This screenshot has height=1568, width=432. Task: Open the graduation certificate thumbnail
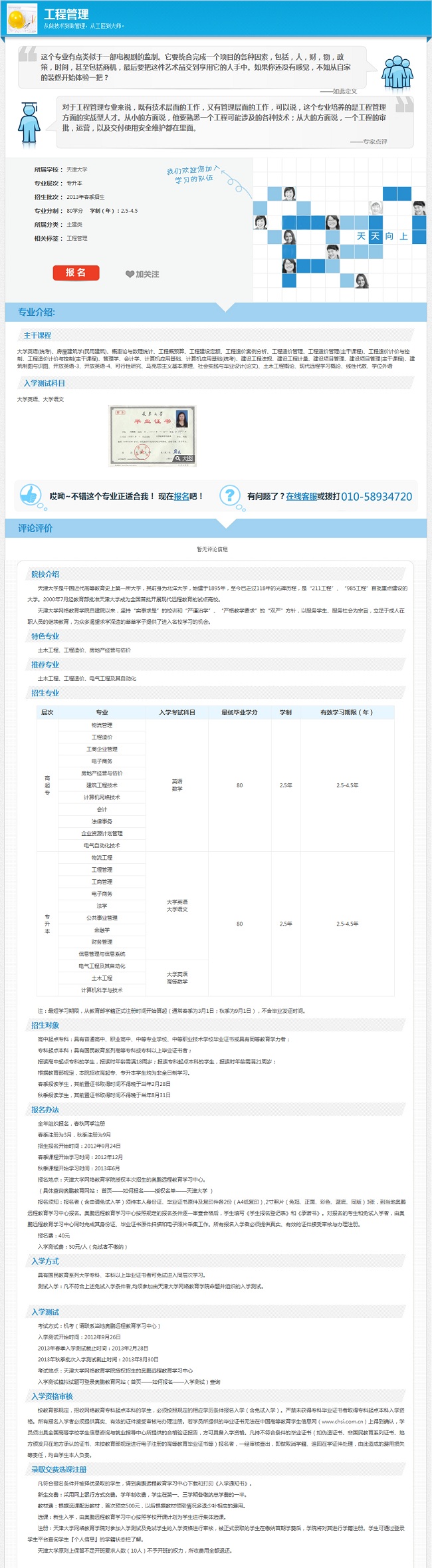tap(152, 434)
